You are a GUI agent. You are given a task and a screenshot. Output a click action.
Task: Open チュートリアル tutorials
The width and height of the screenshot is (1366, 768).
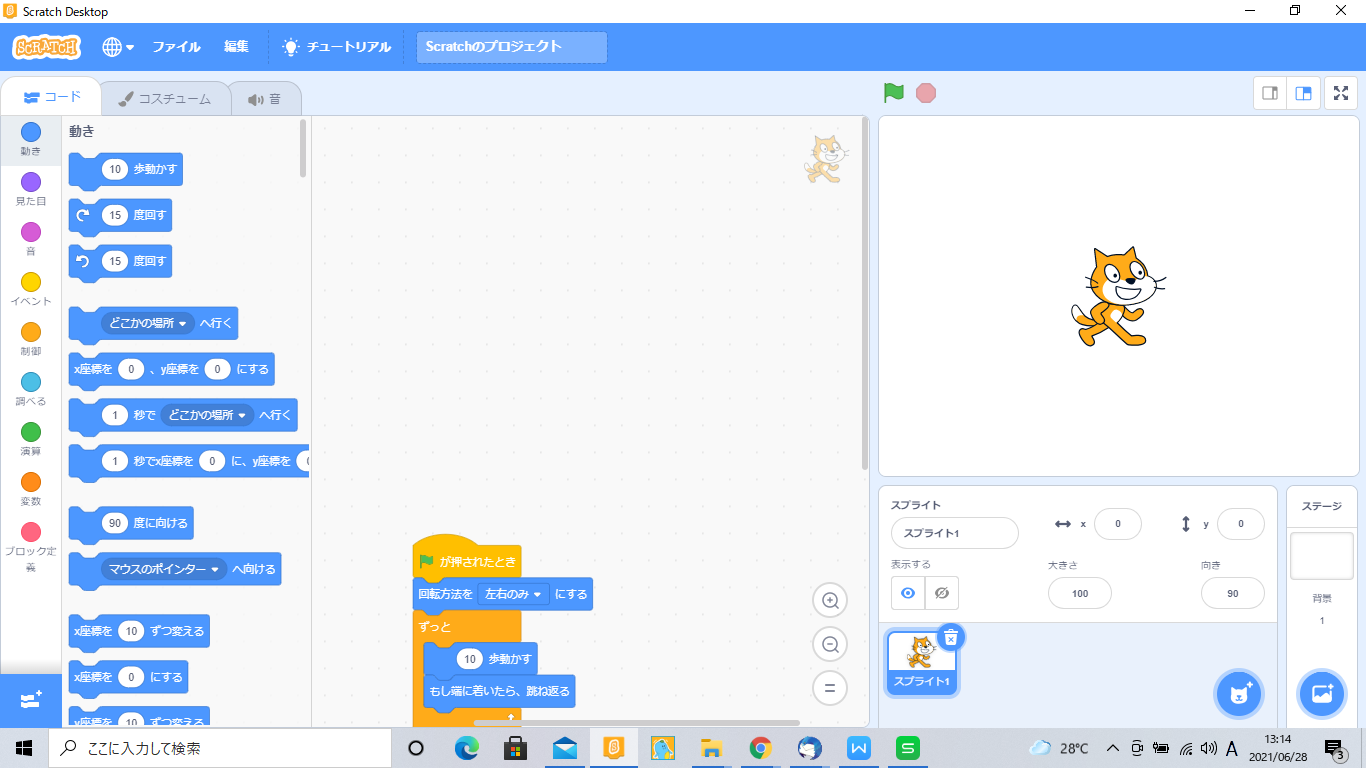click(337, 47)
